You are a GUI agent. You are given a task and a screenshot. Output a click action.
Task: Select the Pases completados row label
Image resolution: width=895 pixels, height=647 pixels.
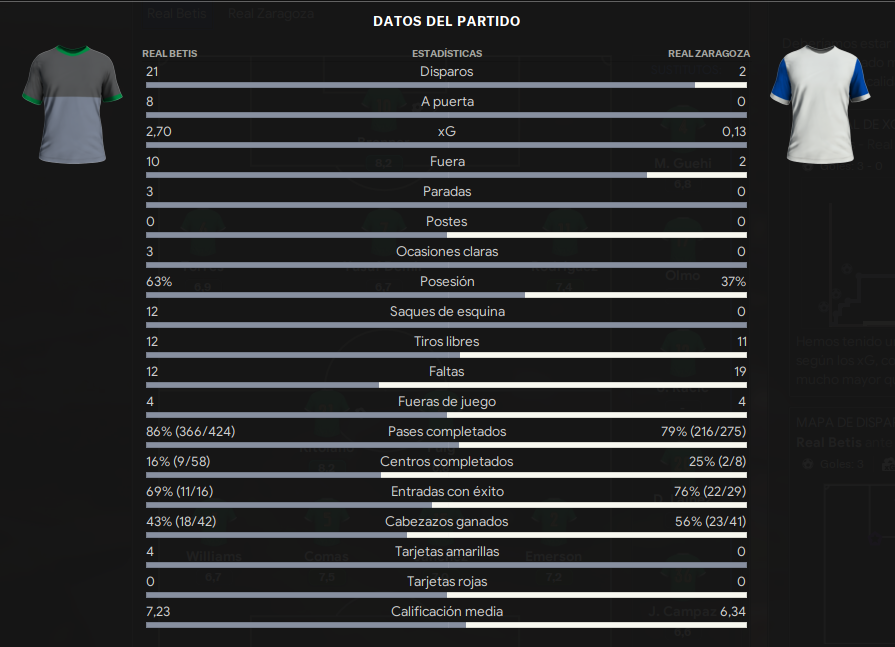[x=446, y=432]
